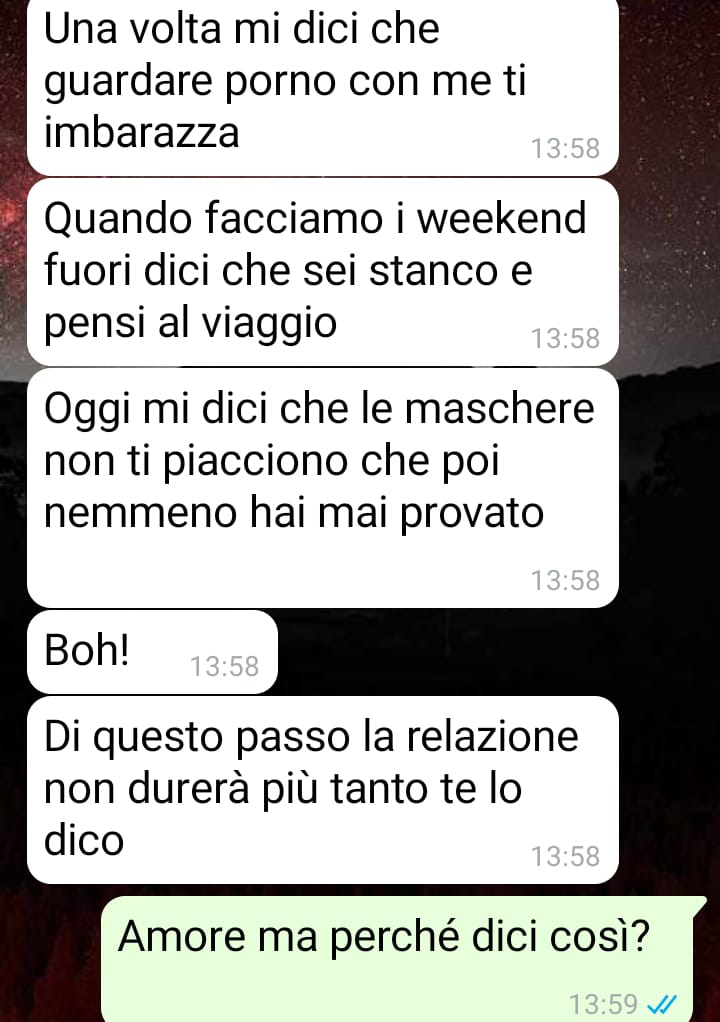720x1022 pixels.
Task: Select the message about 'guardare porno con me'
Action: (323, 87)
